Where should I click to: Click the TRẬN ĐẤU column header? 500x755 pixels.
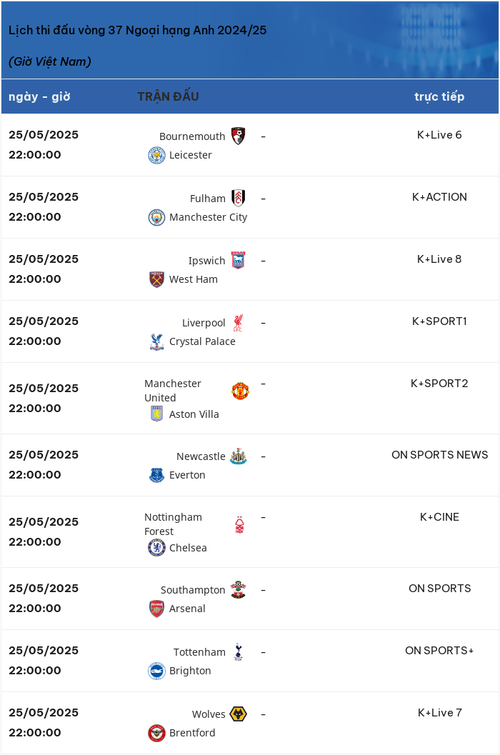click(x=168, y=97)
